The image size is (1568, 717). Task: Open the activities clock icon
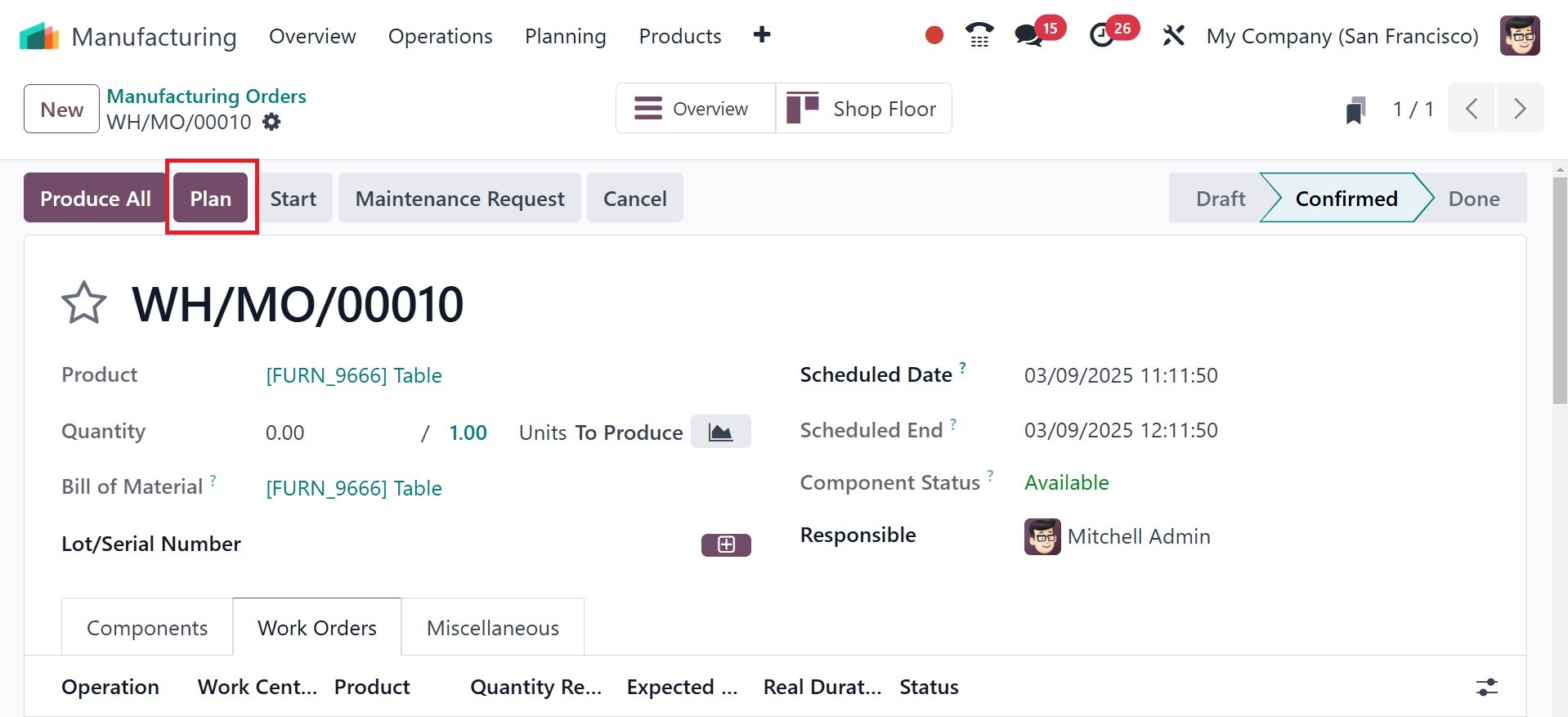(1102, 36)
